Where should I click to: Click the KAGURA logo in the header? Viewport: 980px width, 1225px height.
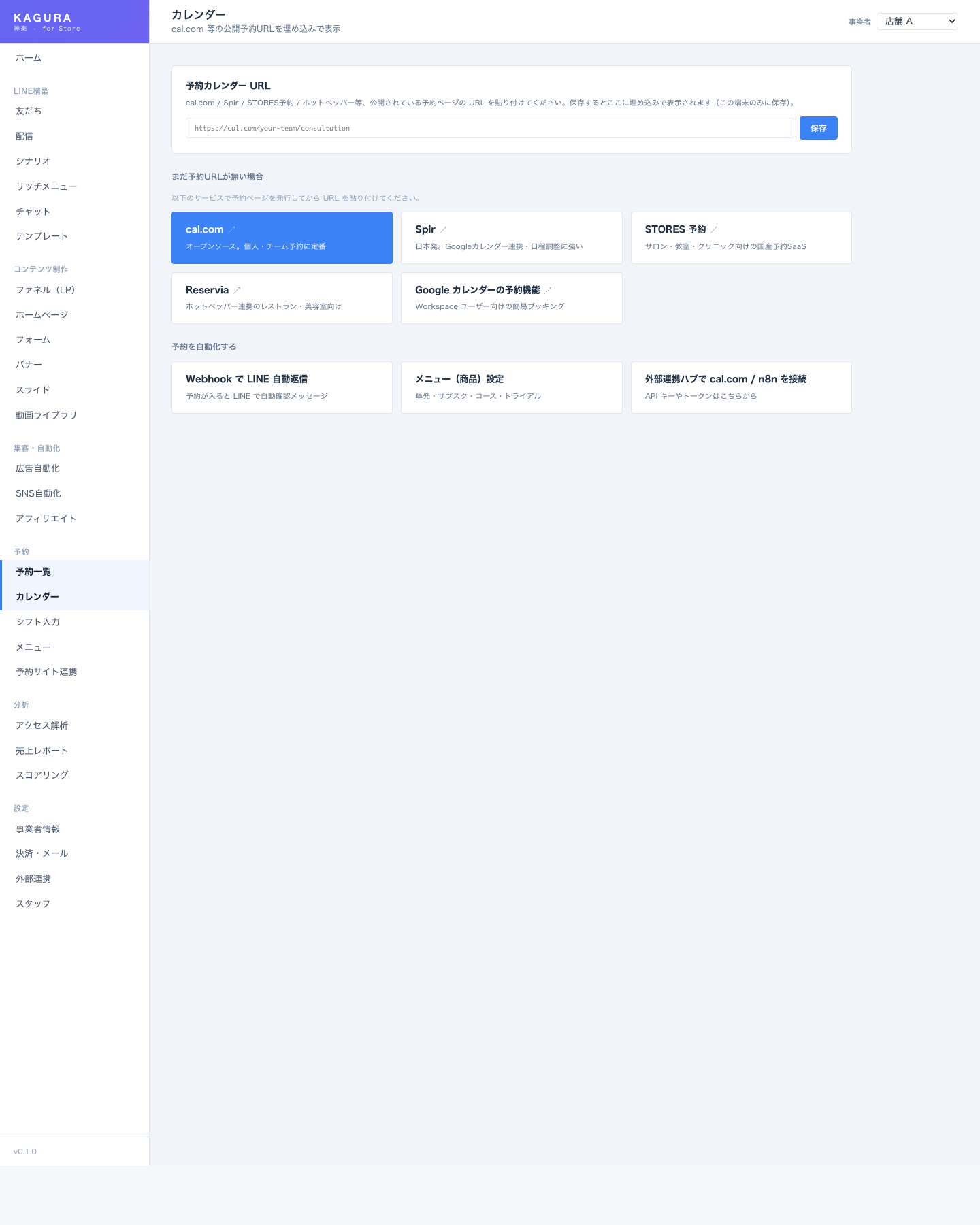(43, 18)
